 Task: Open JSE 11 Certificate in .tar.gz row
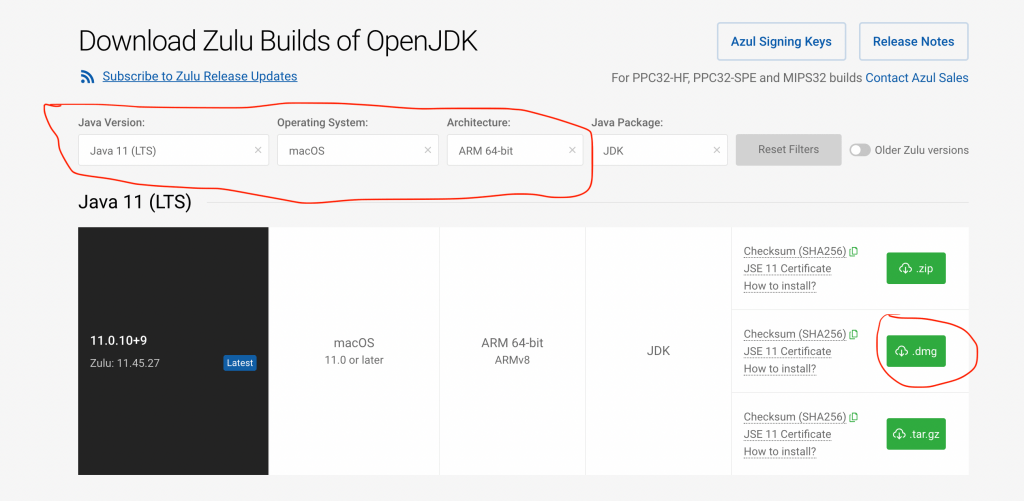tap(787, 434)
